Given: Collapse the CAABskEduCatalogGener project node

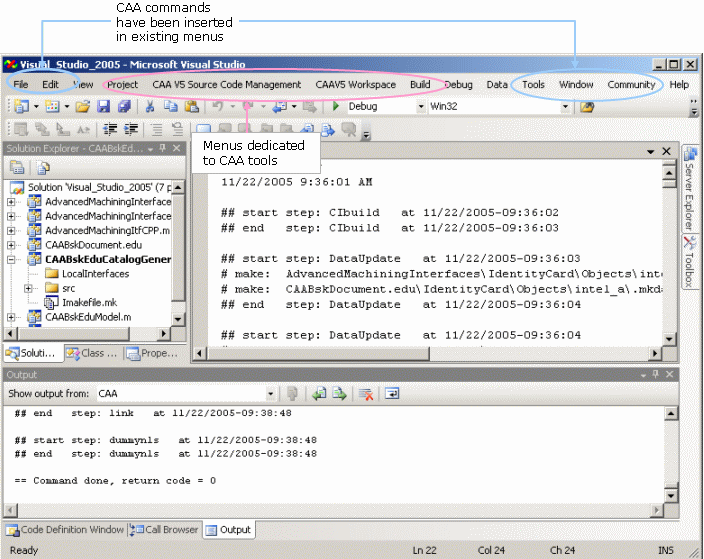Looking at the screenshot, I should coord(11,260).
